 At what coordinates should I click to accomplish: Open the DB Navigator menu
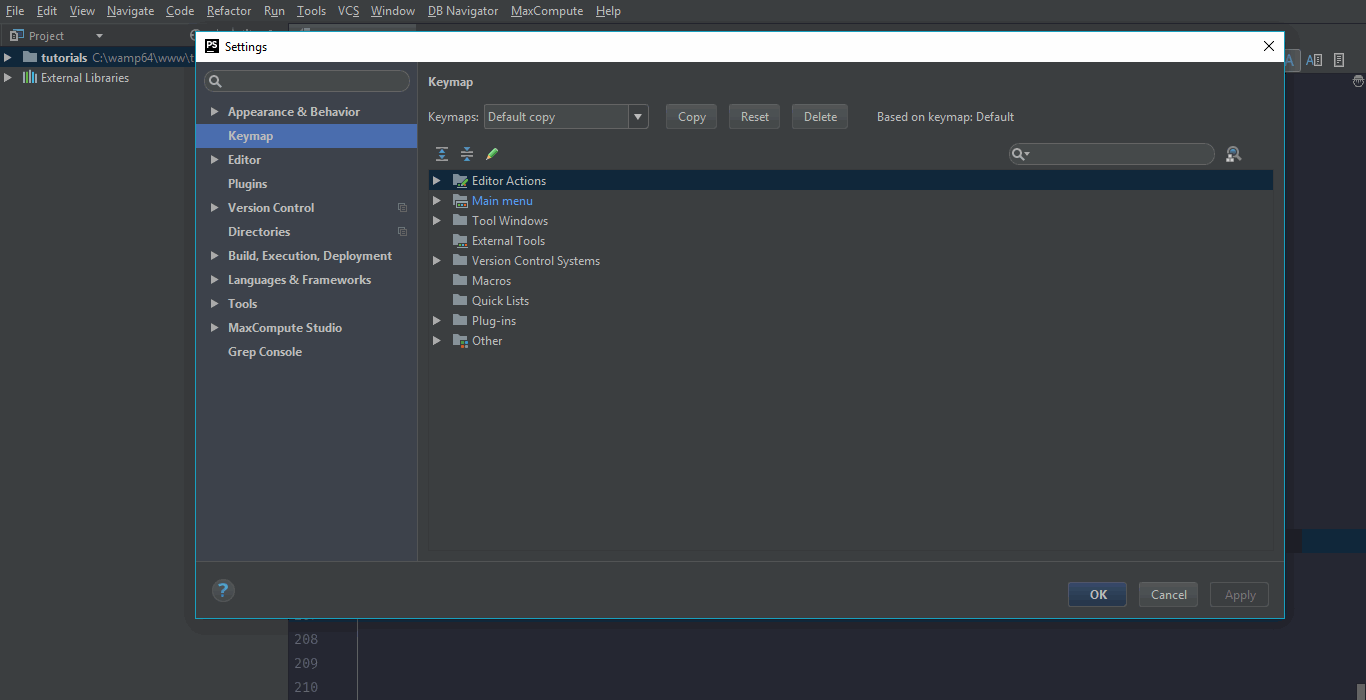click(x=462, y=11)
